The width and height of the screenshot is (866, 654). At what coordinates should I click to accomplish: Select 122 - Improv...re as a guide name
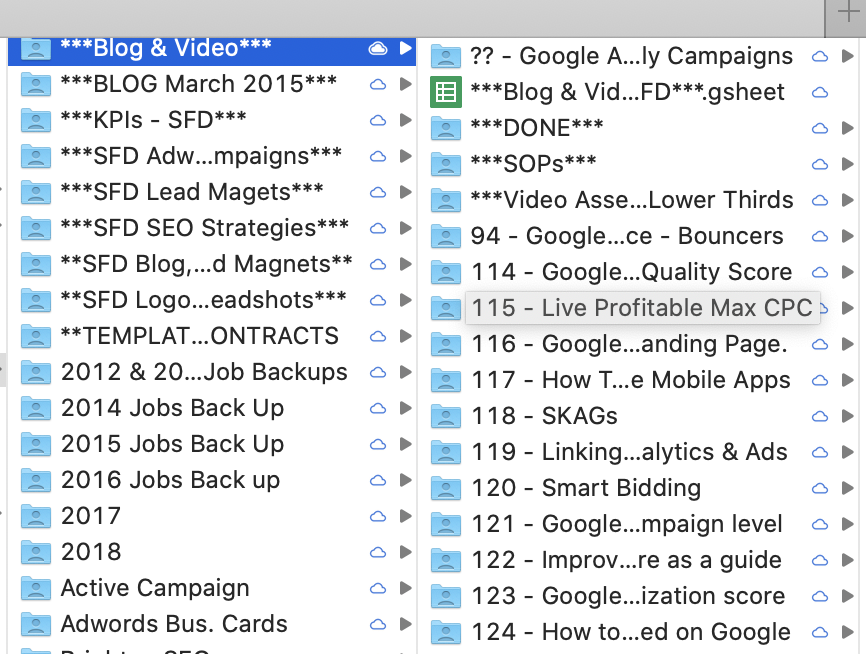tap(627, 560)
